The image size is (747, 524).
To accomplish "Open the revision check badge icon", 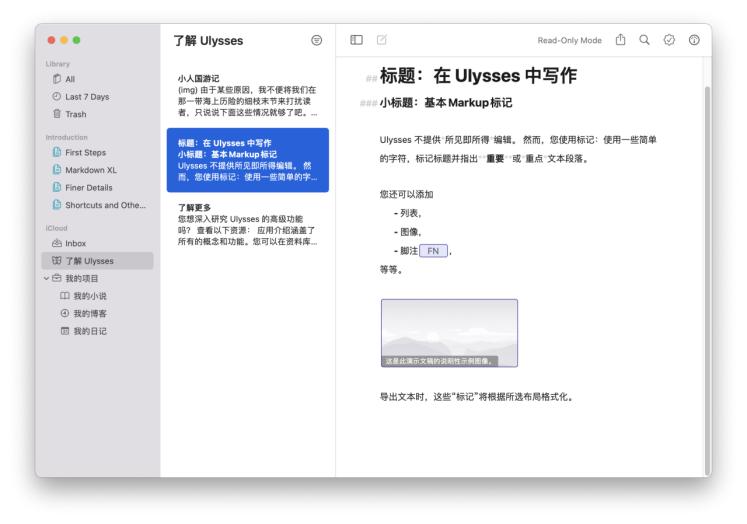I will click(669, 40).
